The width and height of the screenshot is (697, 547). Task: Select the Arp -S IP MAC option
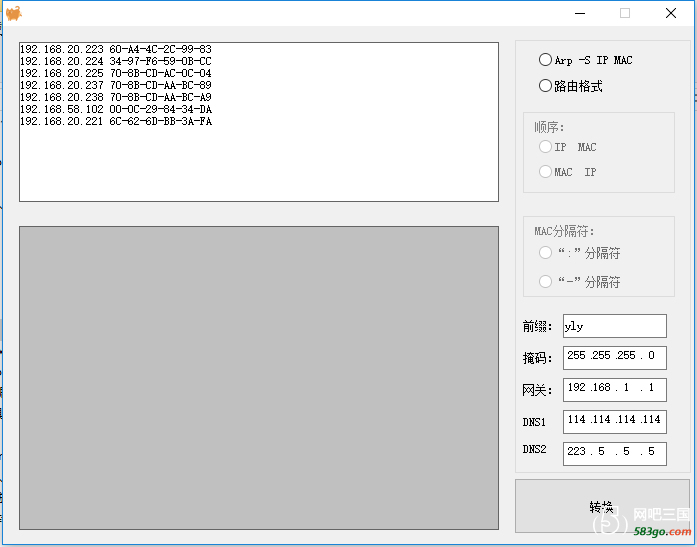[x=546, y=60]
